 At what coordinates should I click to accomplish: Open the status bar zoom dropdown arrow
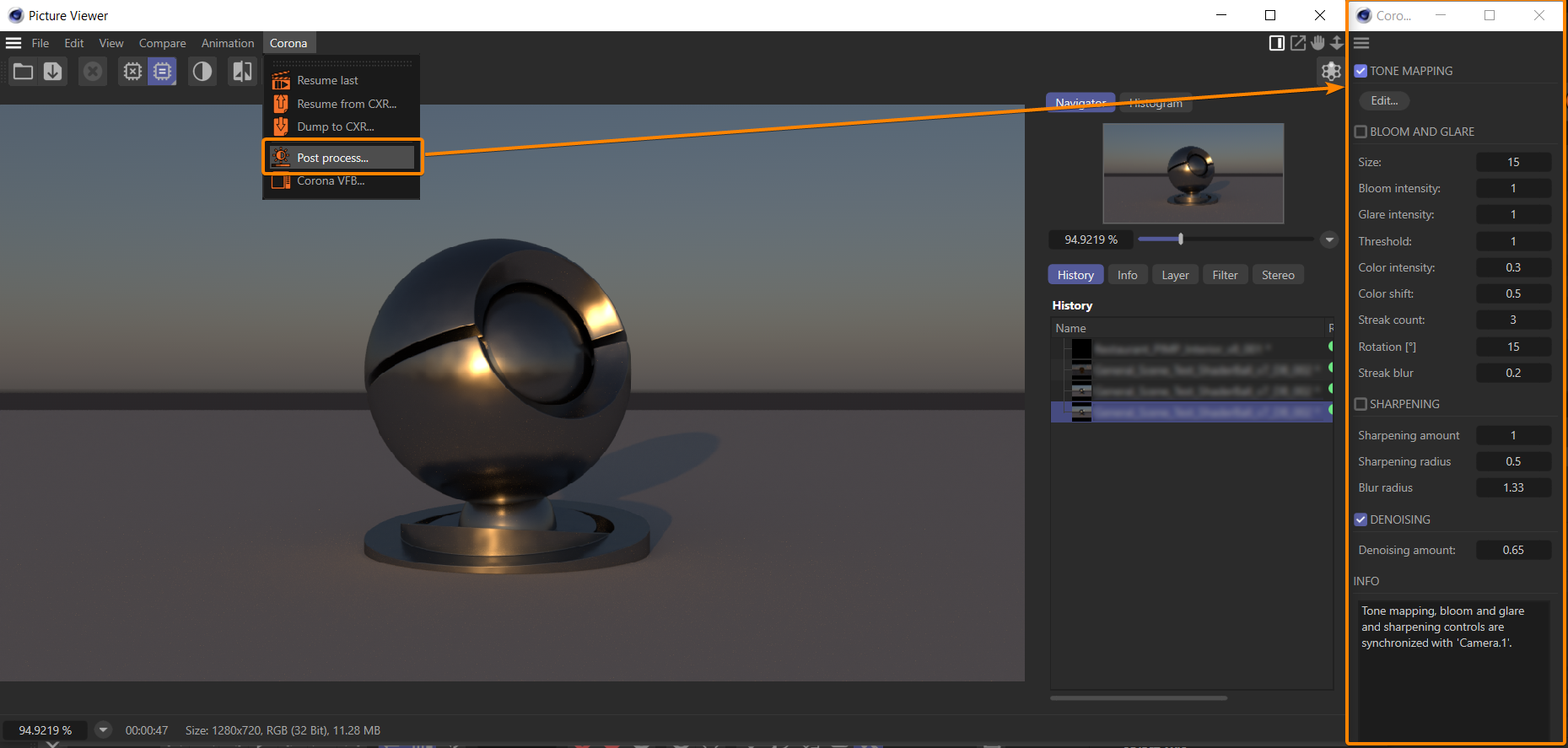coord(103,730)
